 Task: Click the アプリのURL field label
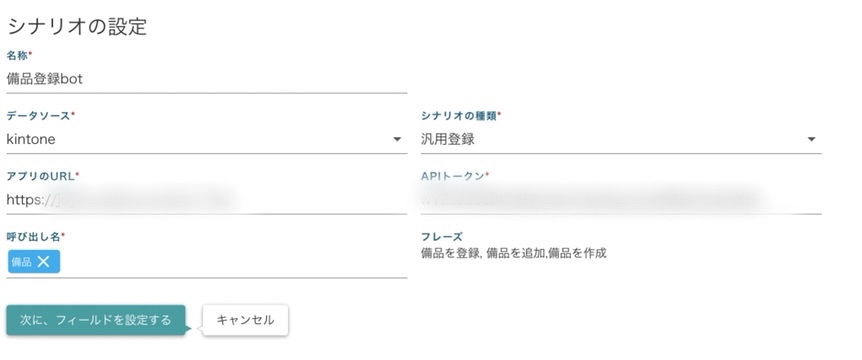(43, 176)
